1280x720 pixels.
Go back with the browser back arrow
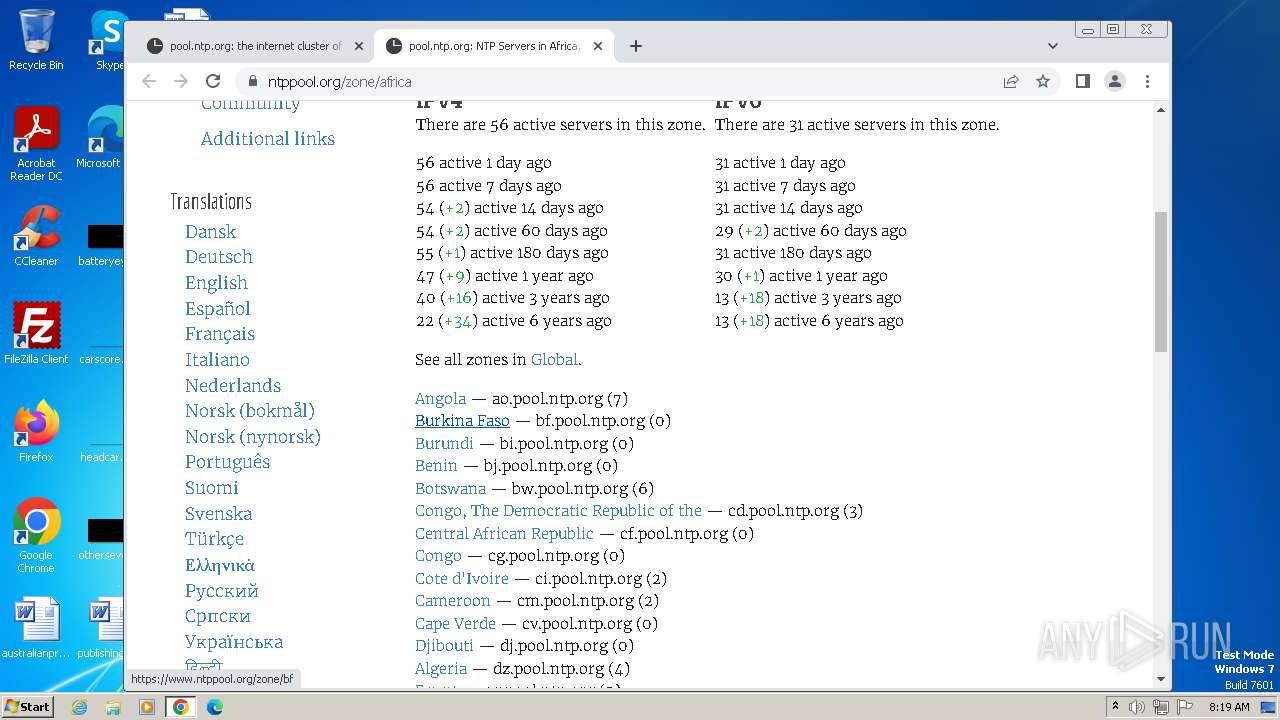(149, 81)
